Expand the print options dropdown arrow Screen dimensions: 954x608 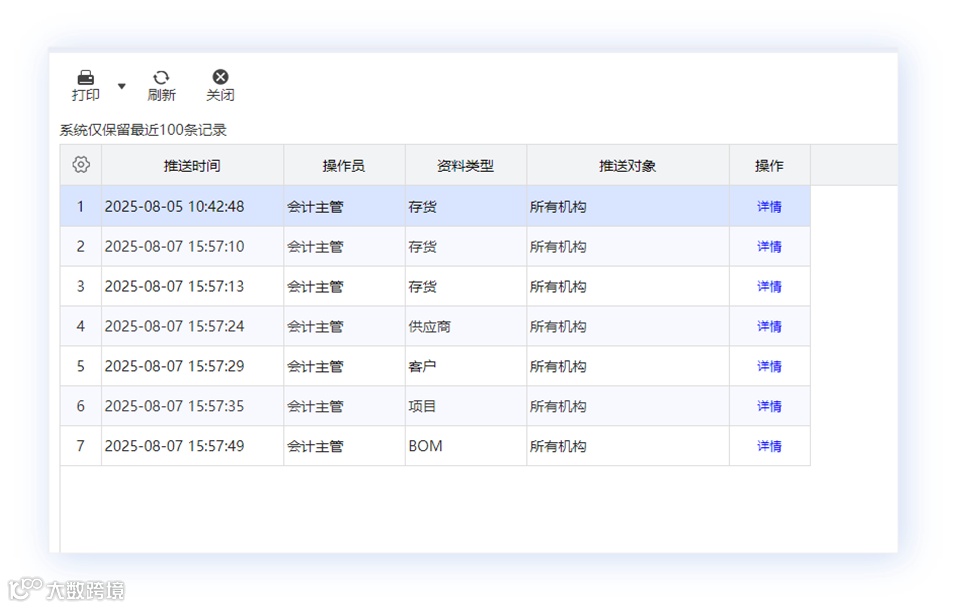(x=122, y=86)
